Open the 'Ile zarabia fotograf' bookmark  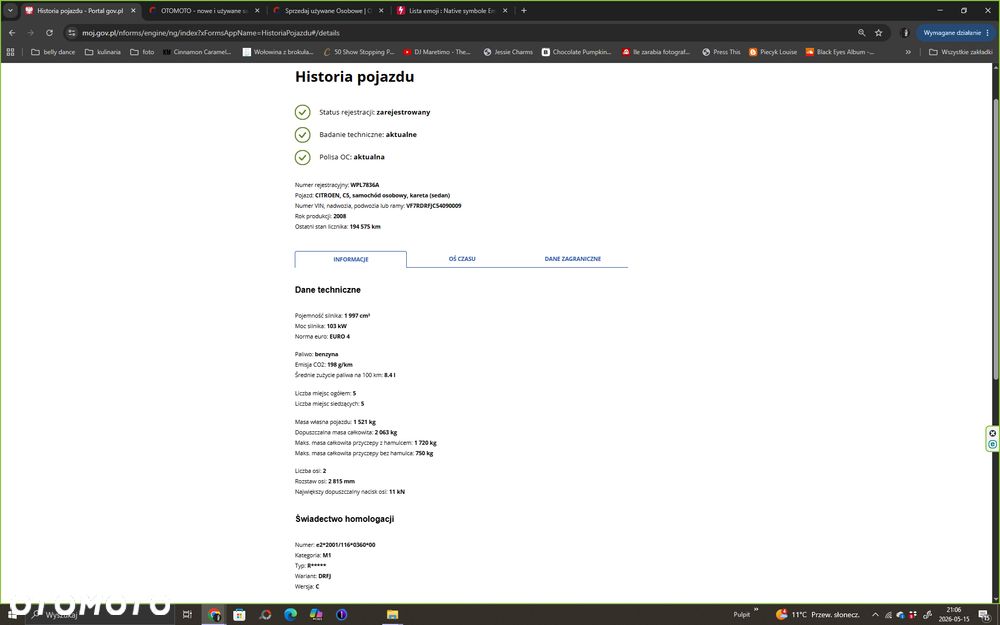(x=656, y=52)
